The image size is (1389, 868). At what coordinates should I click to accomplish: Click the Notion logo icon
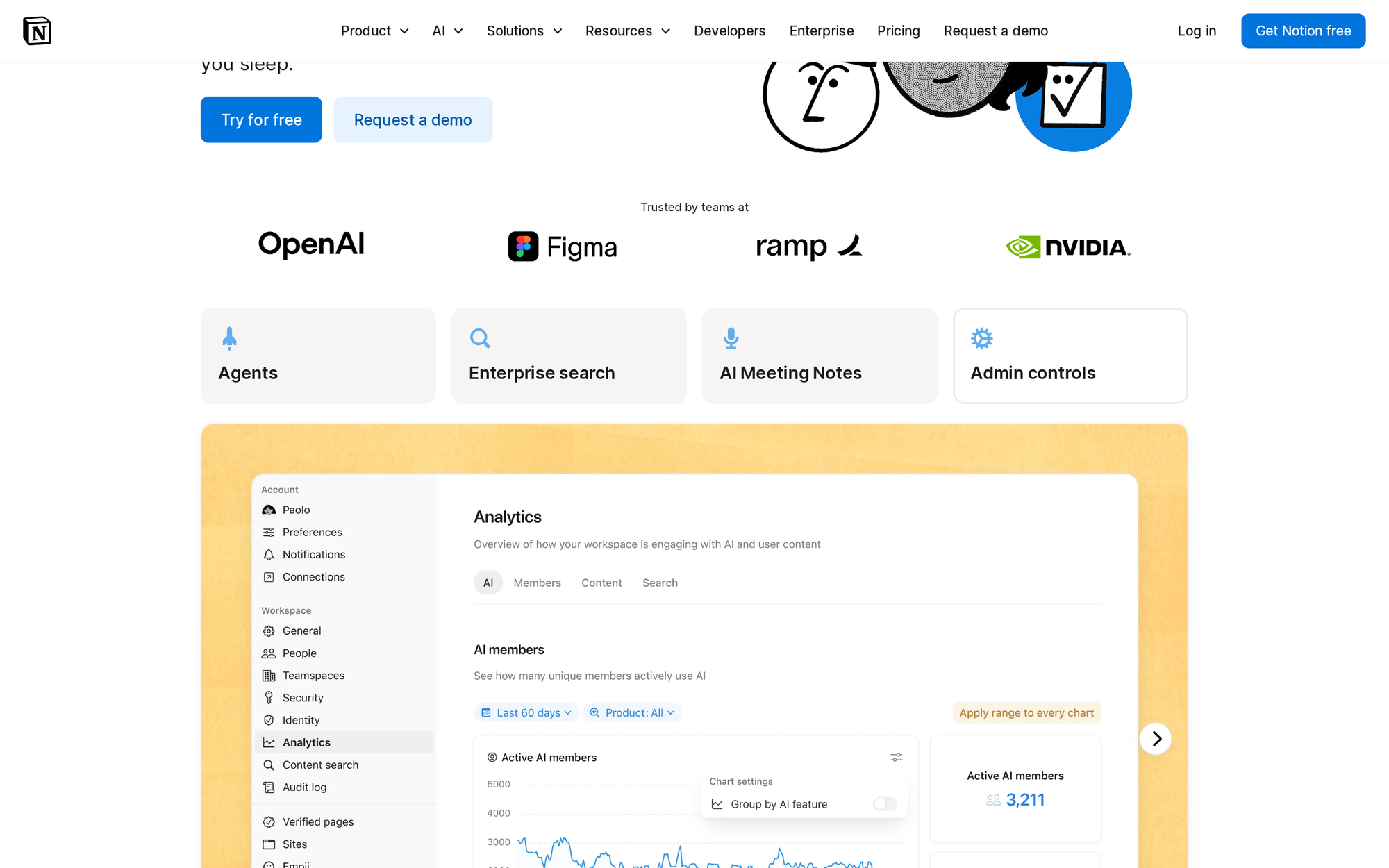tap(37, 31)
